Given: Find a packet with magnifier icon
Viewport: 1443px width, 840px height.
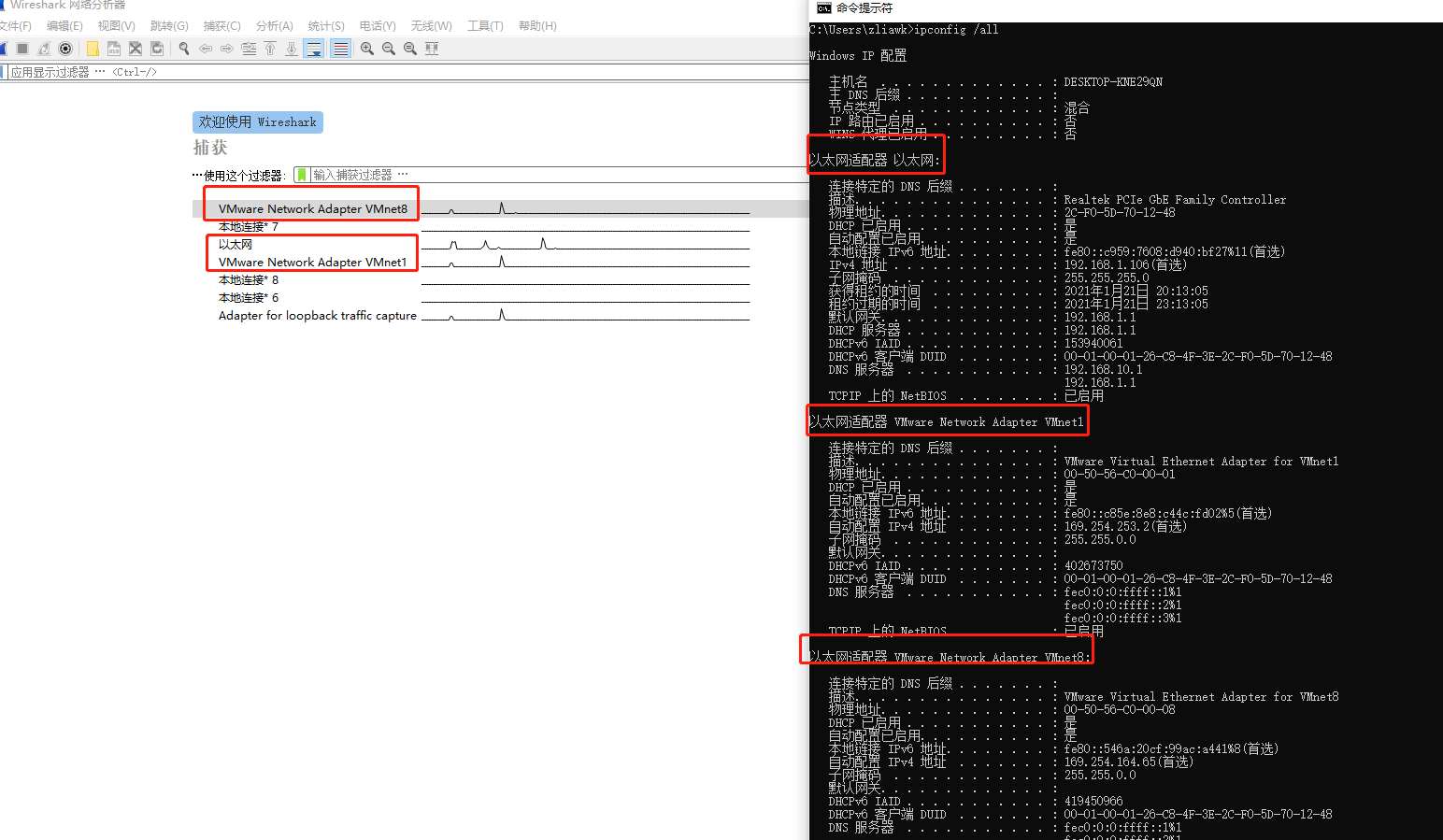Looking at the screenshot, I should [x=184, y=49].
